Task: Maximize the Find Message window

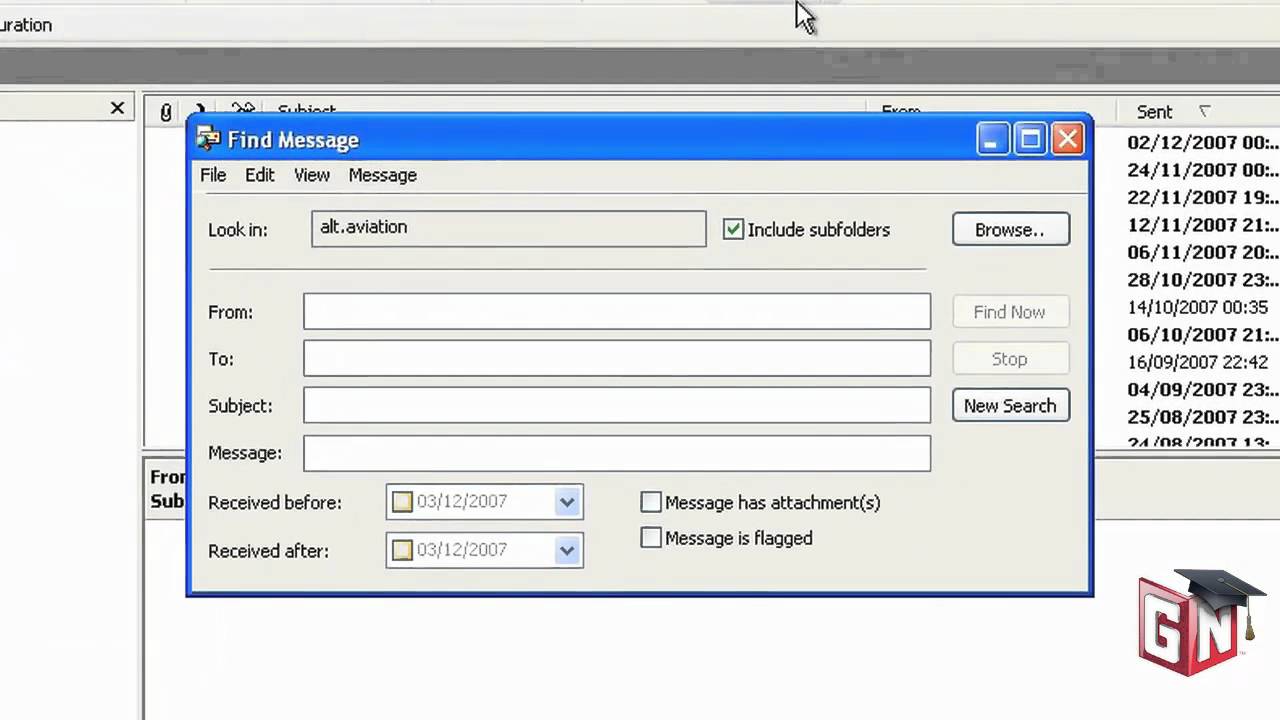Action: (x=1030, y=139)
